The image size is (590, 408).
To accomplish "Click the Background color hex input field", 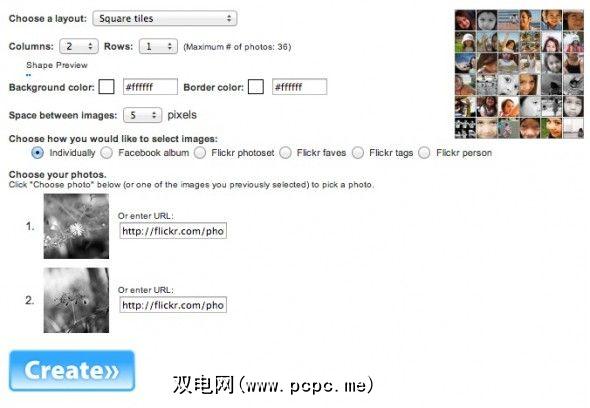I will 150,87.
